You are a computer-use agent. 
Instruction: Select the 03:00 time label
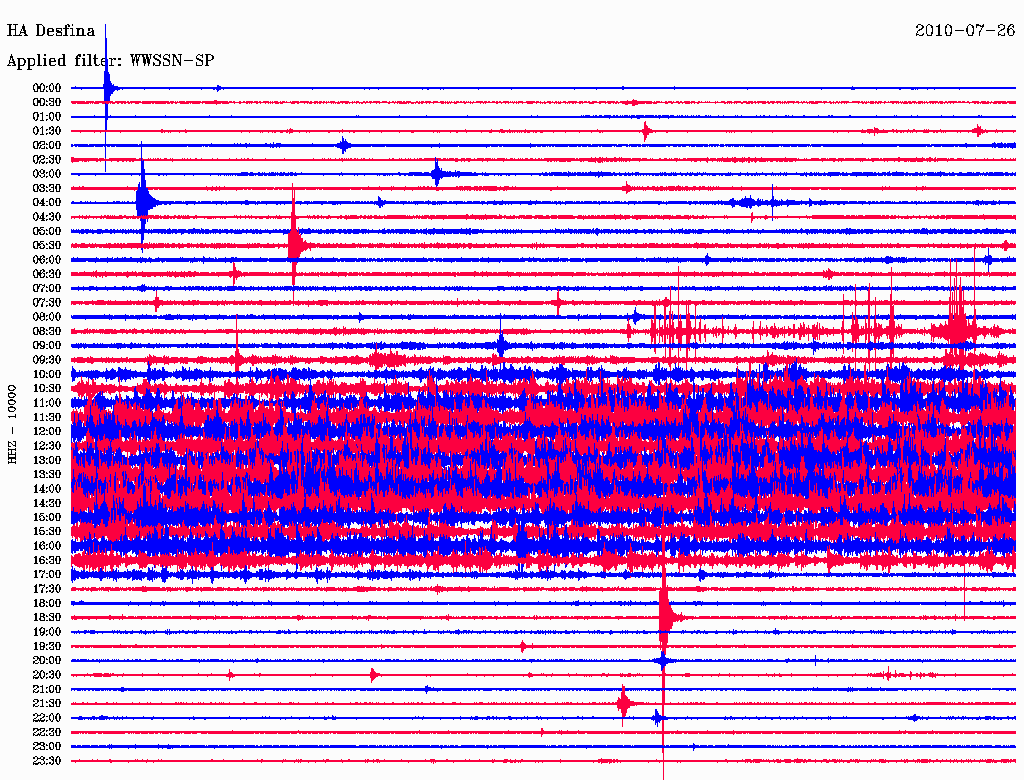coord(47,174)
